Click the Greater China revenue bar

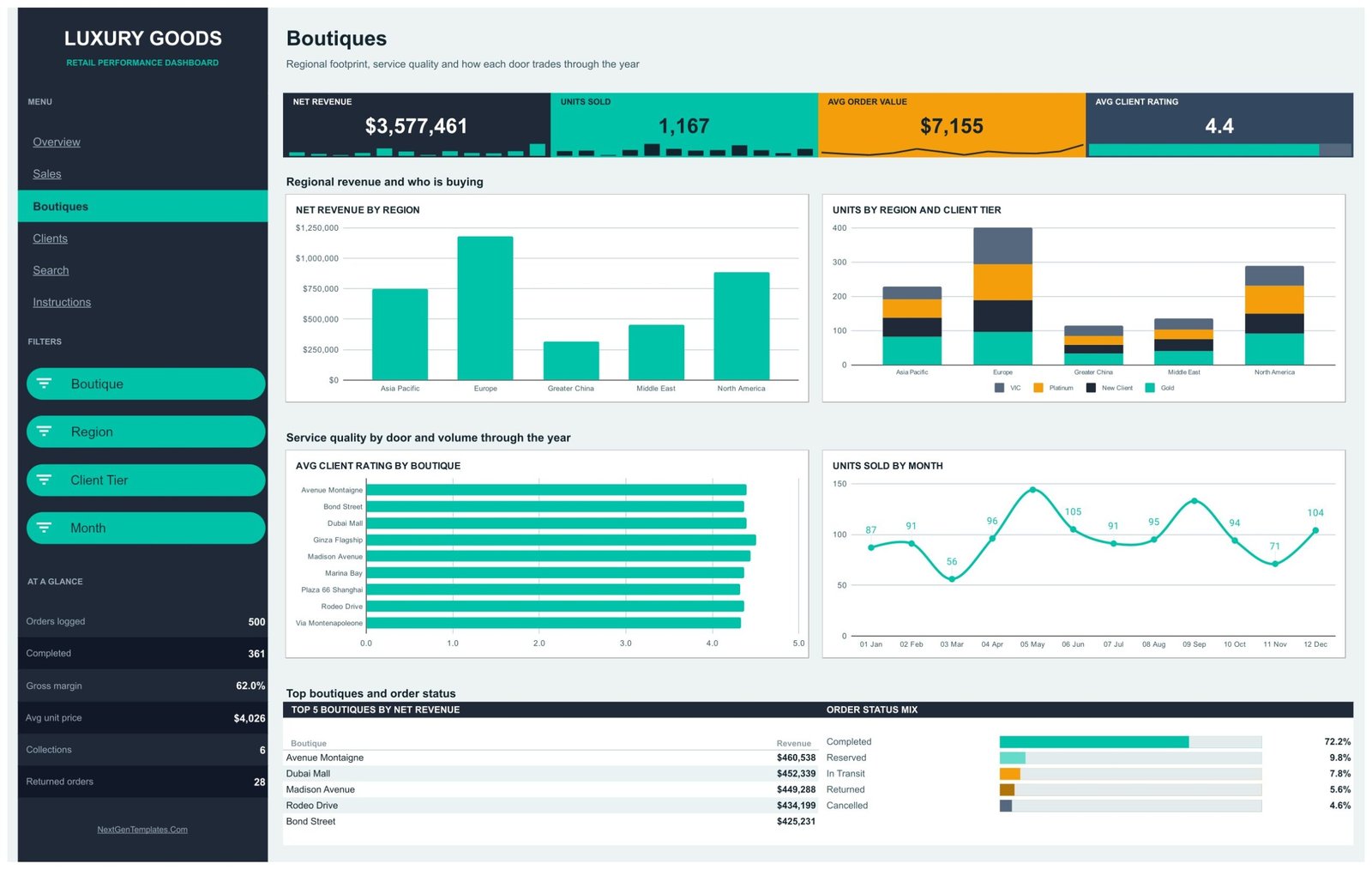(x=571, y=360)
